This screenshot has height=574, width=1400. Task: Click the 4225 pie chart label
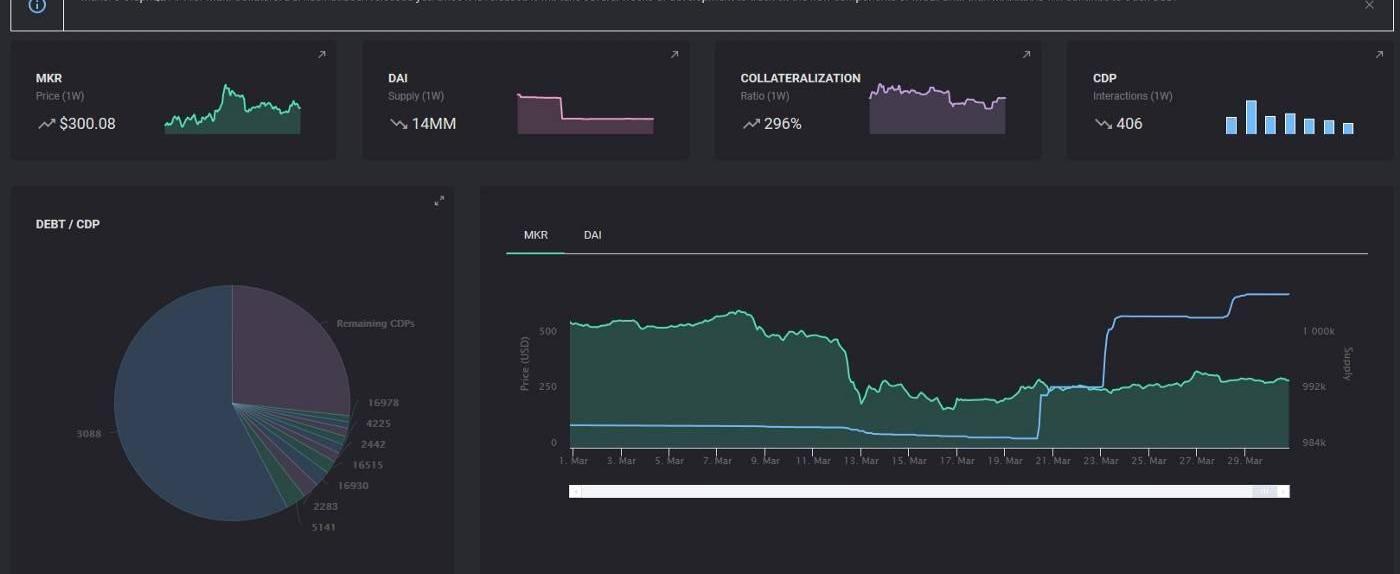(378, 424)
